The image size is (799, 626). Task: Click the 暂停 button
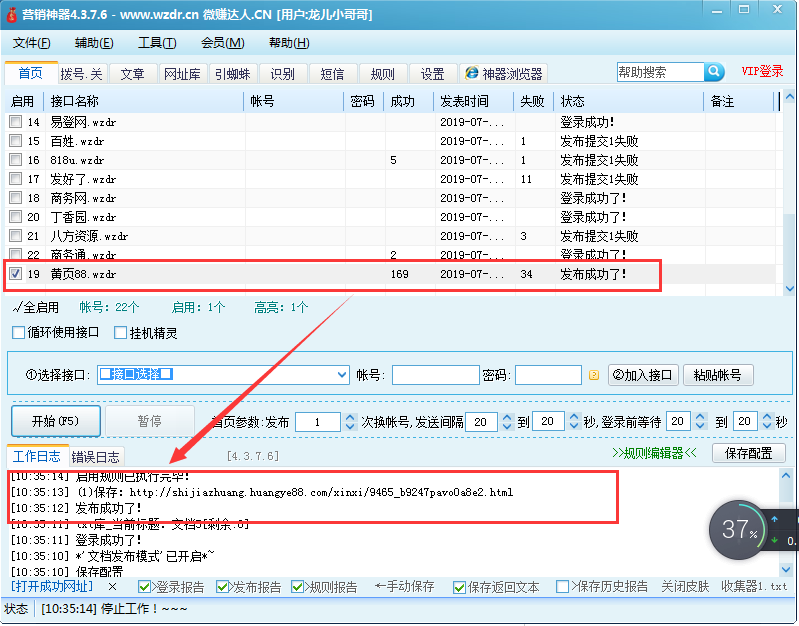coord(150,421)
